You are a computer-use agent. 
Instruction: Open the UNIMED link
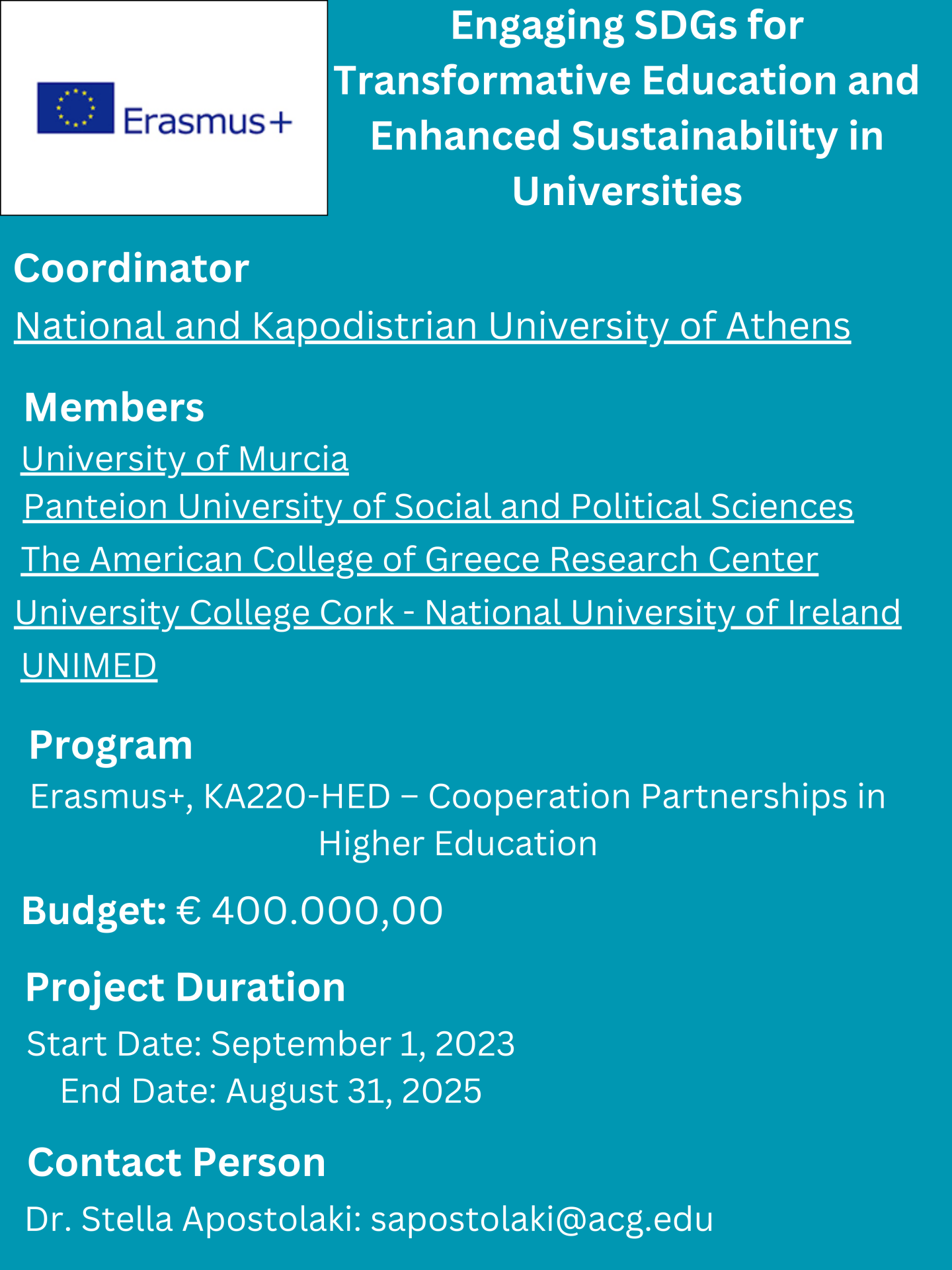coord(89,665)
